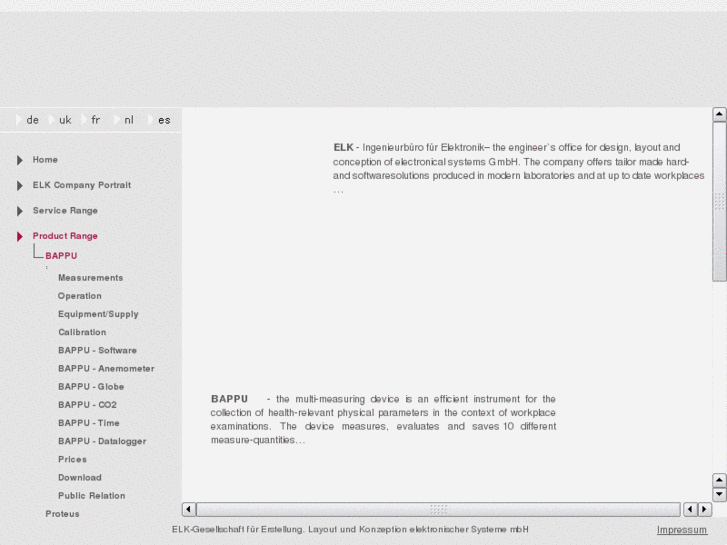Screen dimensions: 727x545
Task: Switch language to English (uk)
Action: pyautogui.click(x=65, y=120)
